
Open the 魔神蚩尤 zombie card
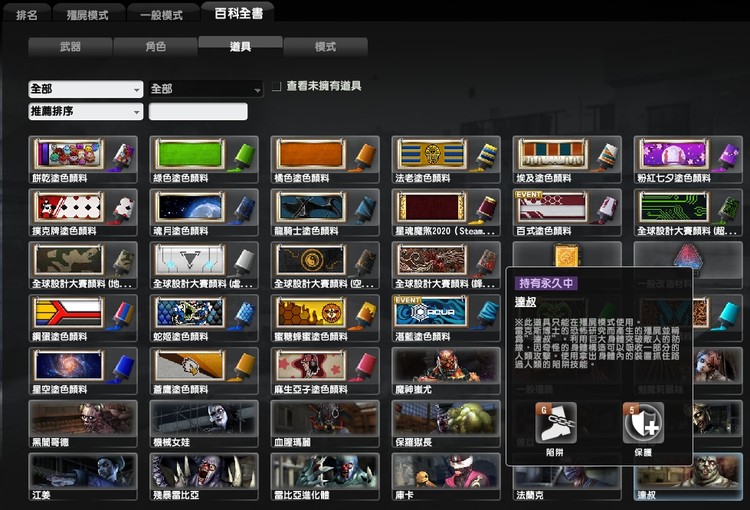pyautogui.click(x=446, y=371)
